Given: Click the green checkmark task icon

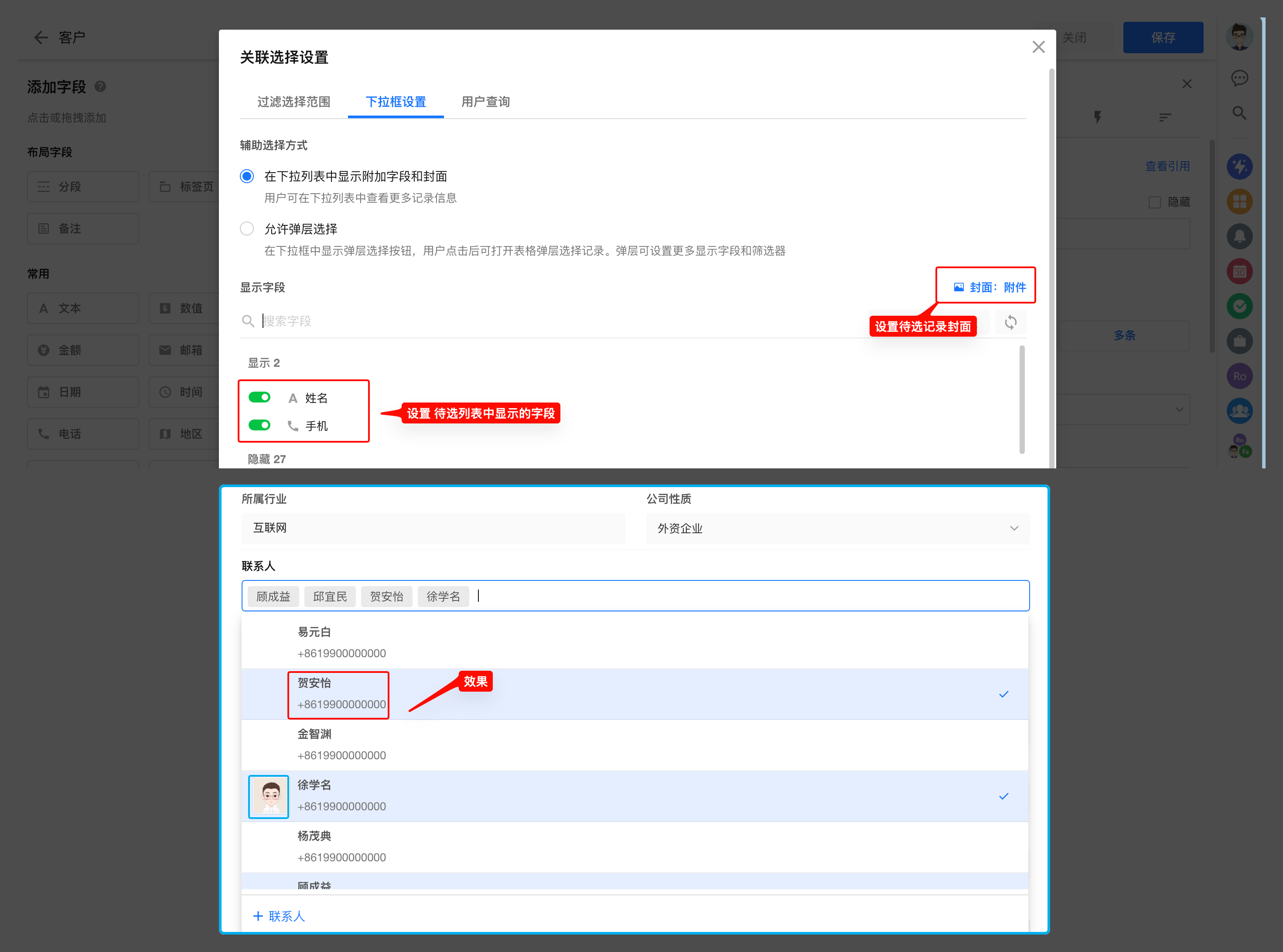Looking at the screenshot, I should pyautogui.click(x=1239, y=306).
